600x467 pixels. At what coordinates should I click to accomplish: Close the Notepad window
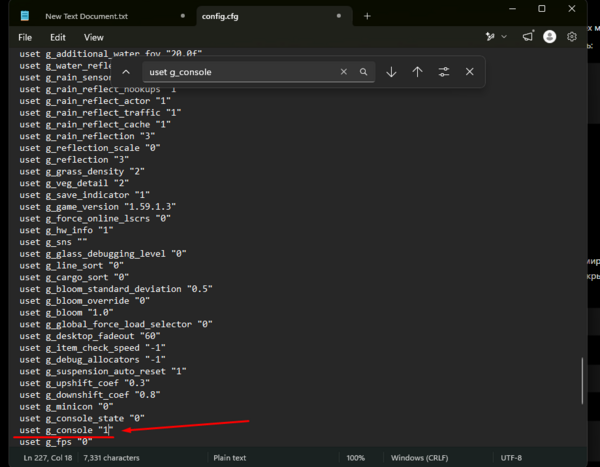(572, 8)
